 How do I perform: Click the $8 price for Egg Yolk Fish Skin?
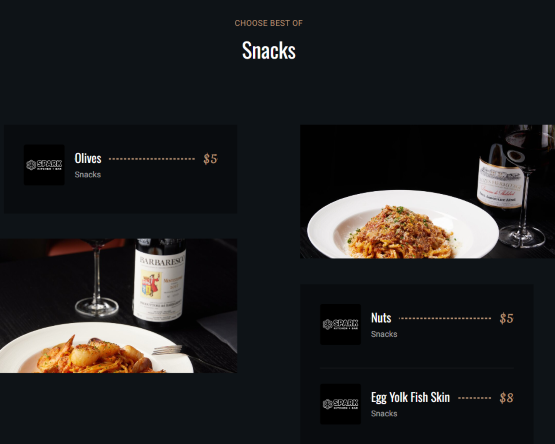pyautogui.click(x=507, y=398)
